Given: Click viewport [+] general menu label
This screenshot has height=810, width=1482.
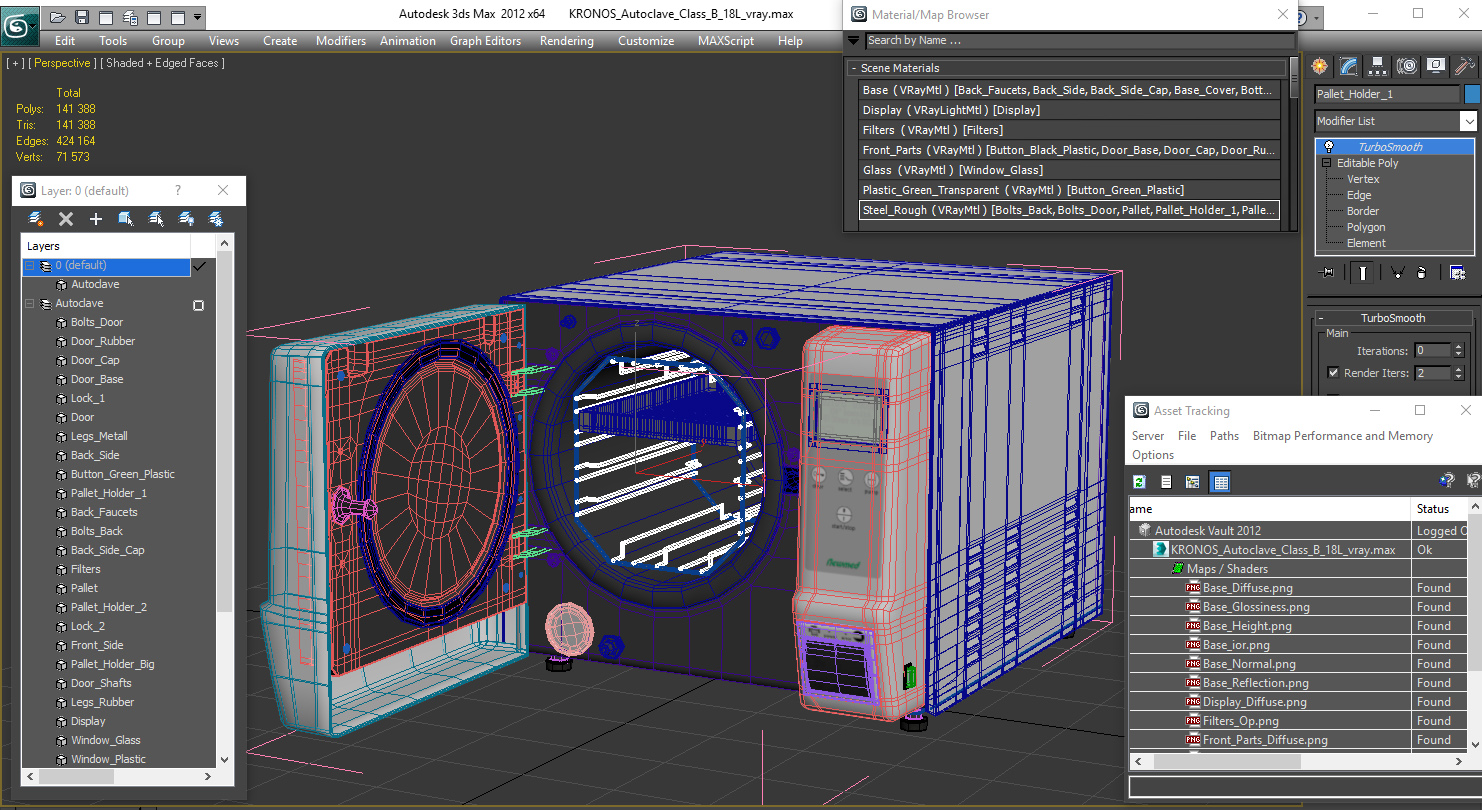Looking at the screenshot, I should pyautogui.click(x=15, y=63).
